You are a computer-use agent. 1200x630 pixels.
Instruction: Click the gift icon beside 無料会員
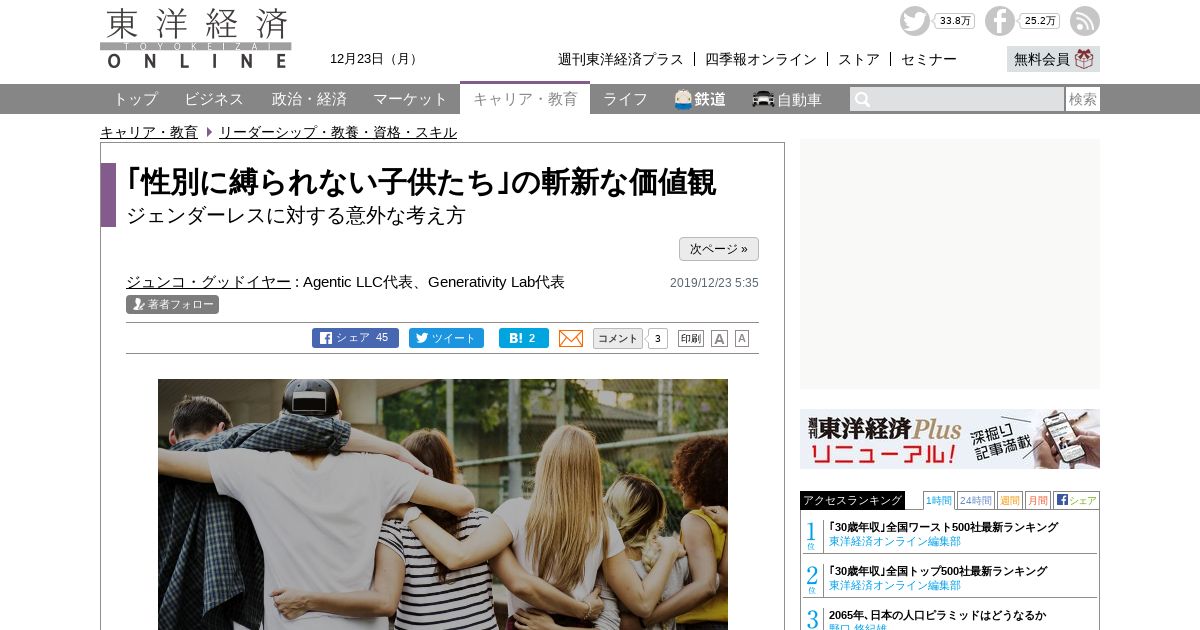tap(1084, 59)
